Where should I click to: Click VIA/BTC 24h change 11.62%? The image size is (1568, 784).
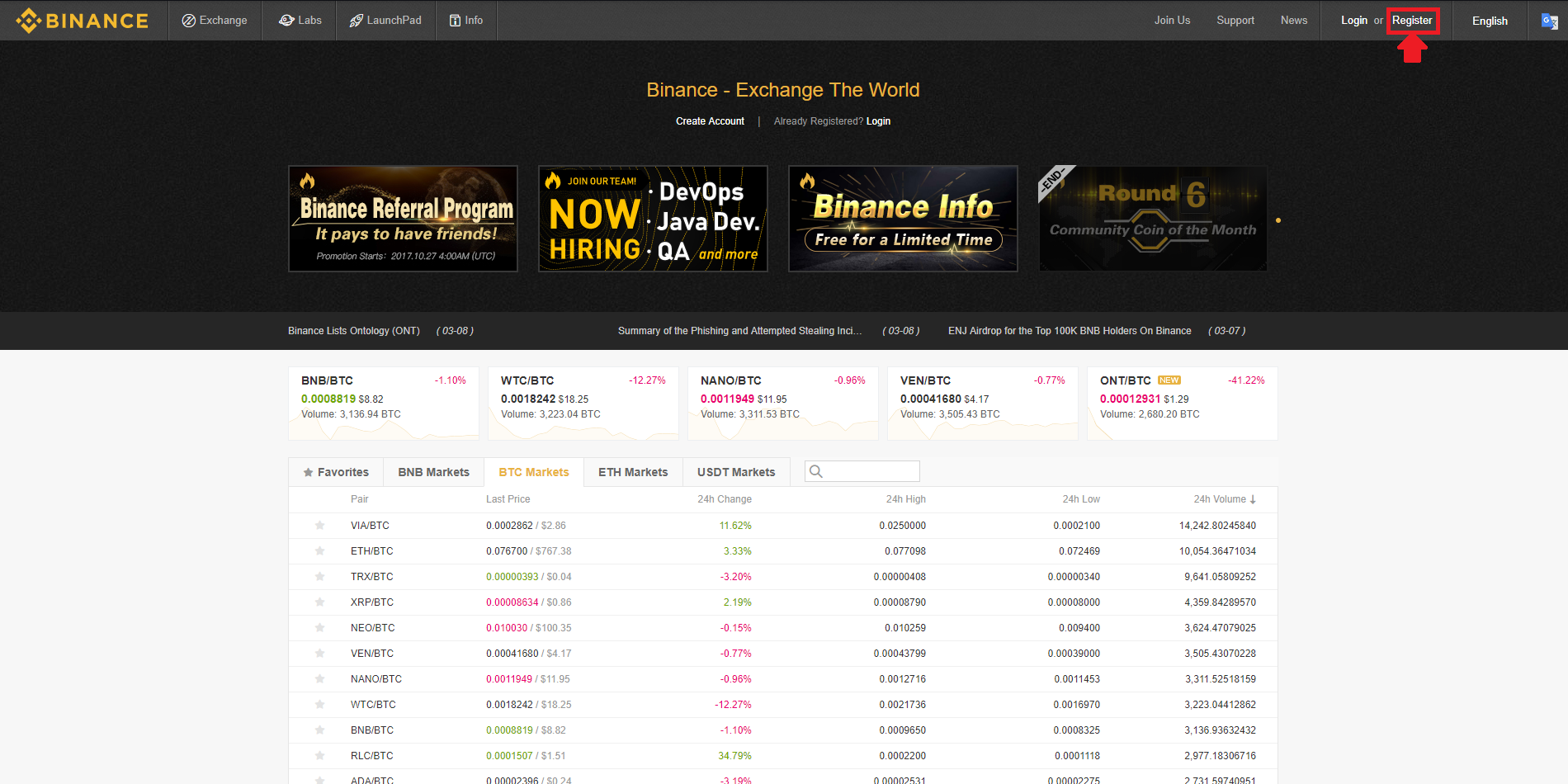(735, 526)
